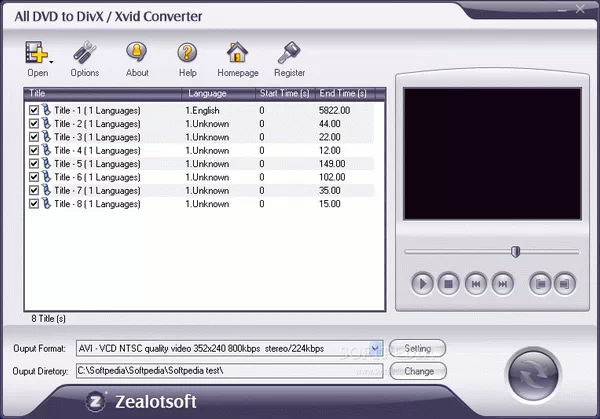Click the End Time (s) column header
Image resolution: width=600 pixels, height=419 pixels.
(x=345, y=93)
